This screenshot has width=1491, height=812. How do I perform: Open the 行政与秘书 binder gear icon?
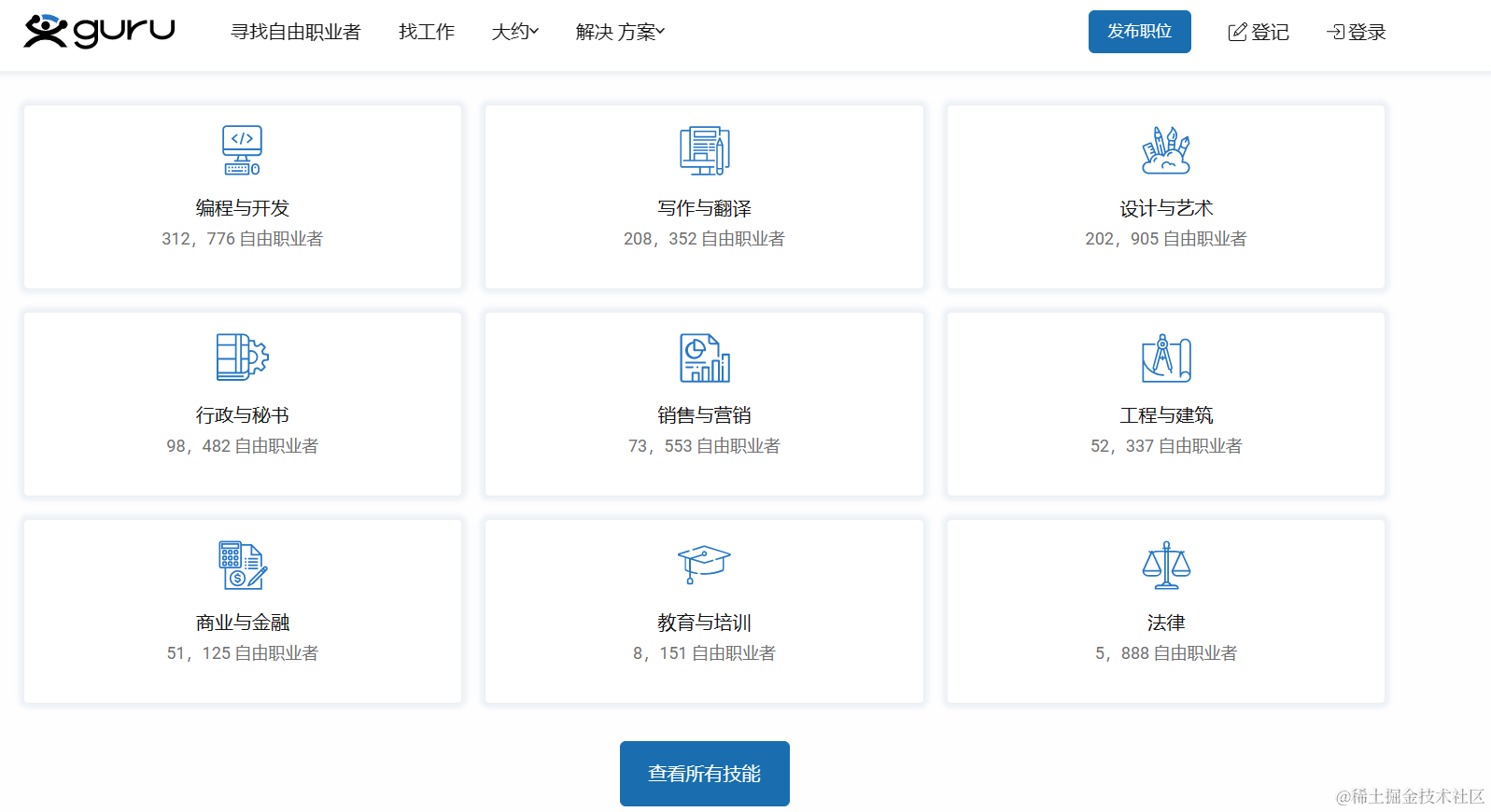pyautogui.click(x=242, y=357)
